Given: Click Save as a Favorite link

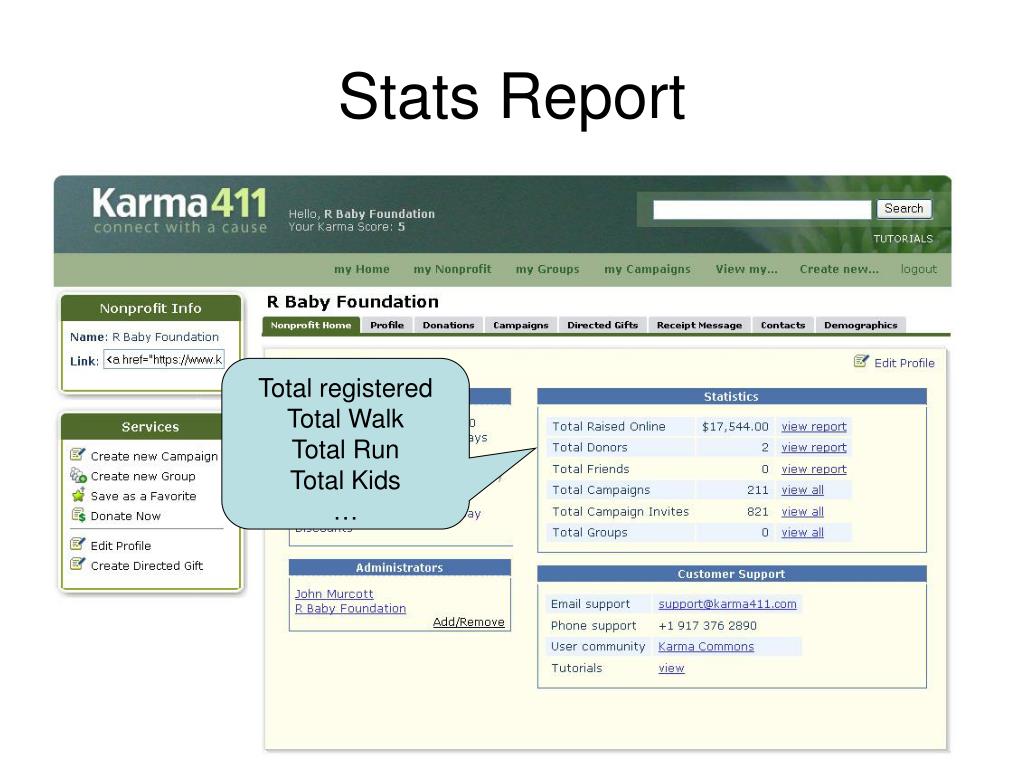Looking at the screenshot, I should point(144,496).
